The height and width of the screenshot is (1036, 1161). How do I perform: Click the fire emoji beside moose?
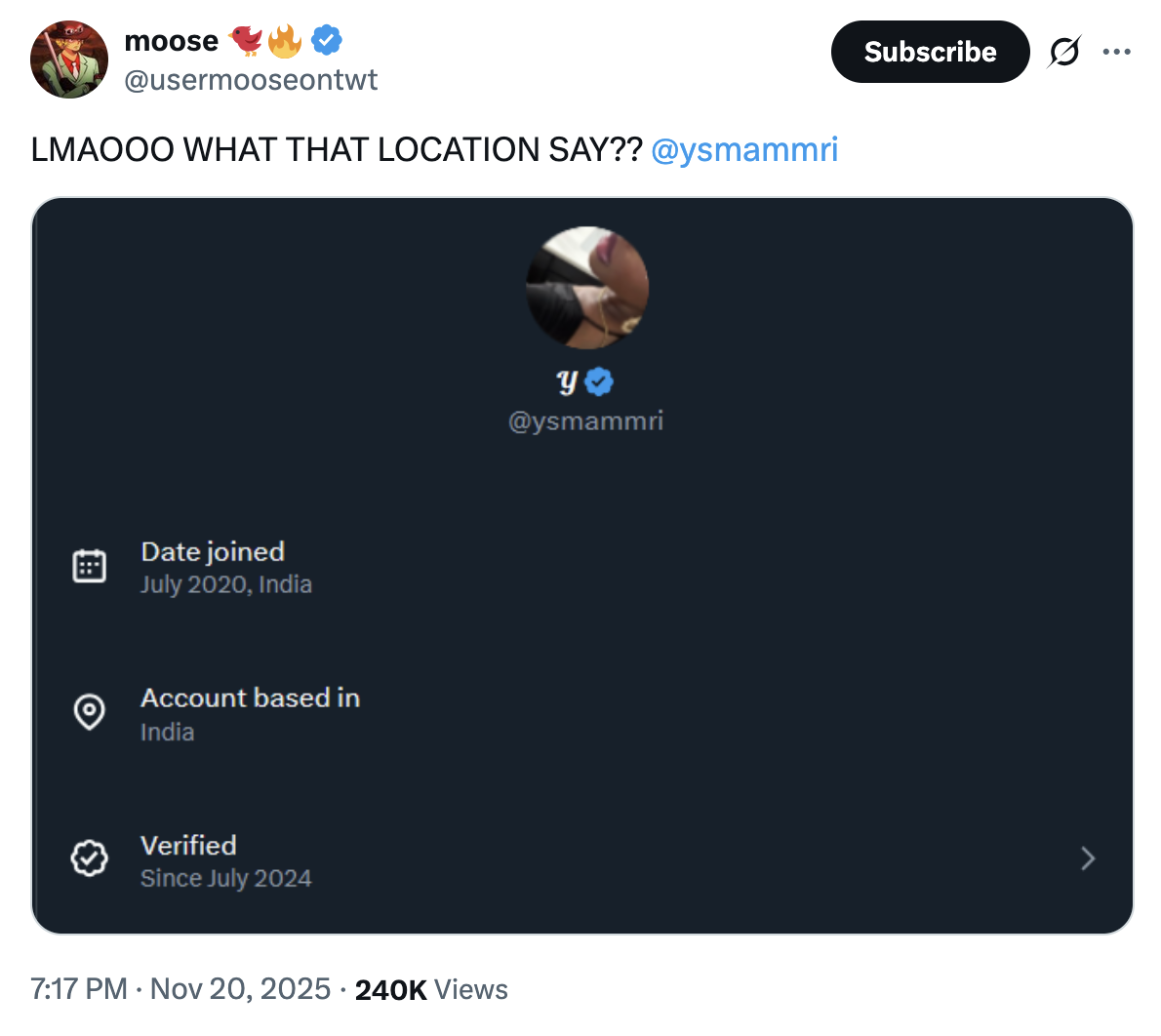click(285, 40)
